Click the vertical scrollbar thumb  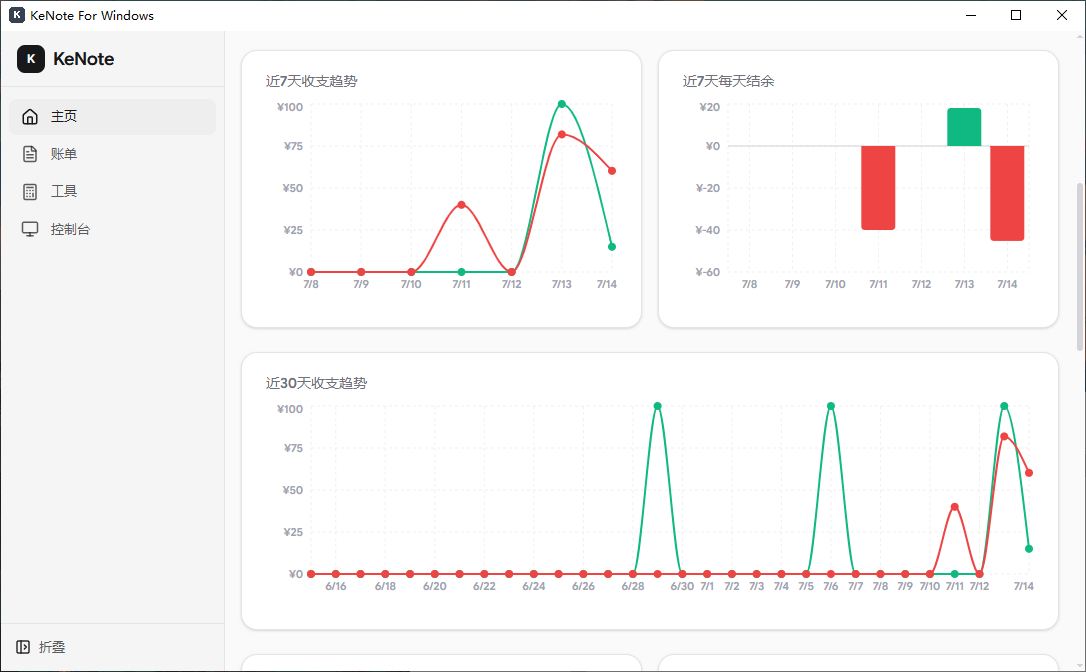1080,267
